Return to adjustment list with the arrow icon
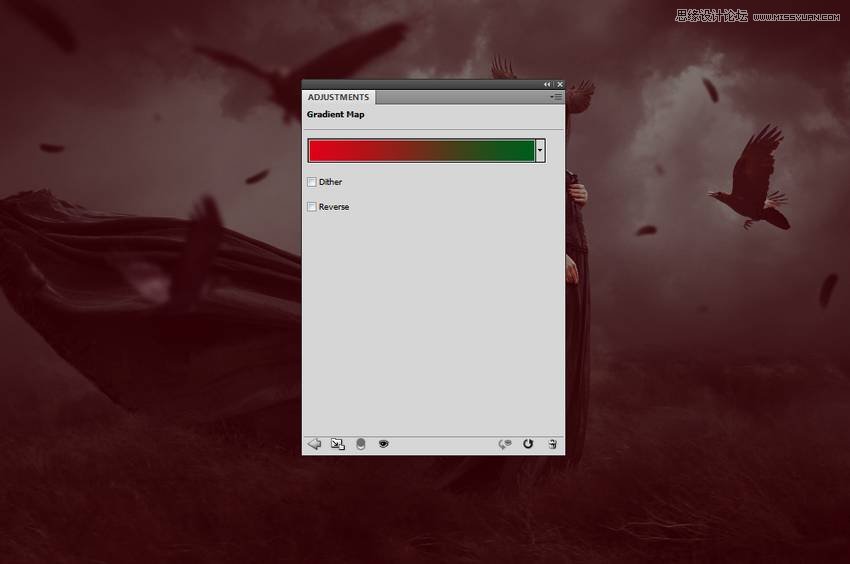The height and width of the screenshot is (564, 850). [x=314, y=444]
